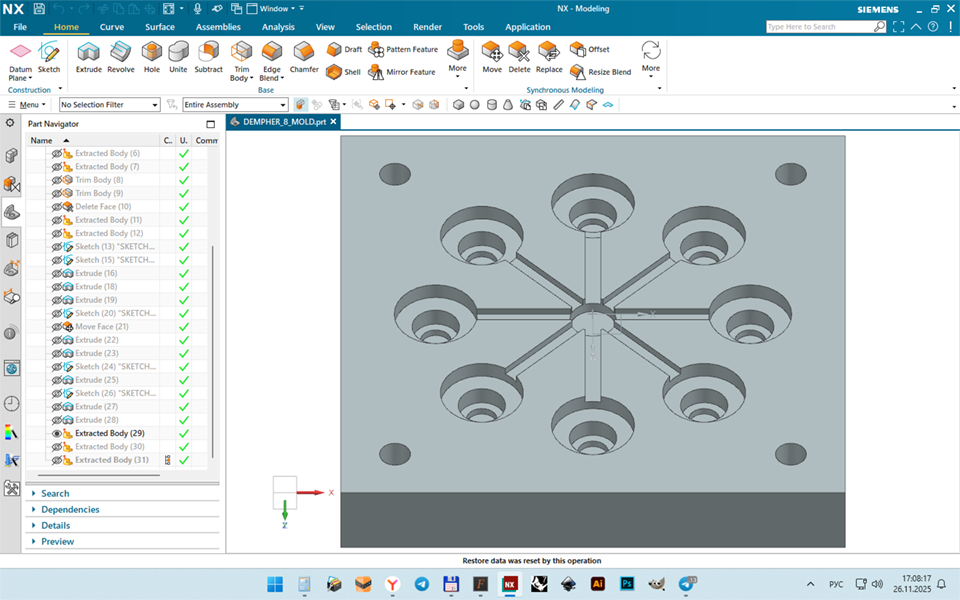Open Telegram from the taskbar
Screen dimensions: 960x600
point(422,583)
